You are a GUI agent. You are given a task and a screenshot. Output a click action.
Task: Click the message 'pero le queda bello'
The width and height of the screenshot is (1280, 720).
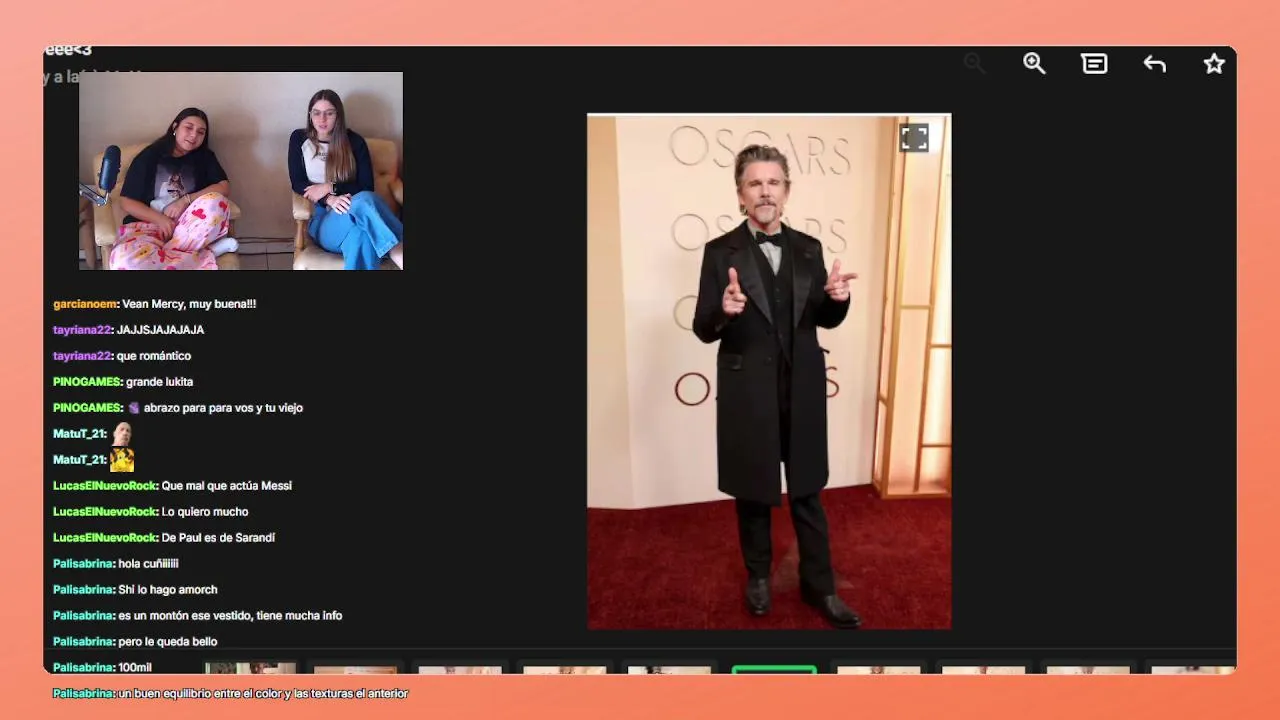(168, 642)
